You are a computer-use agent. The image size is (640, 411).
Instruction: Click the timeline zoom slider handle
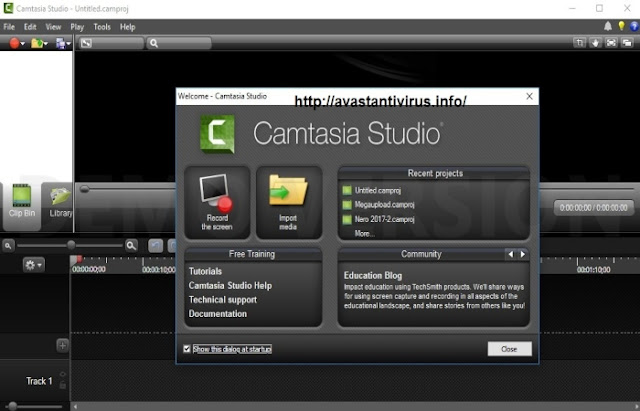71,245
